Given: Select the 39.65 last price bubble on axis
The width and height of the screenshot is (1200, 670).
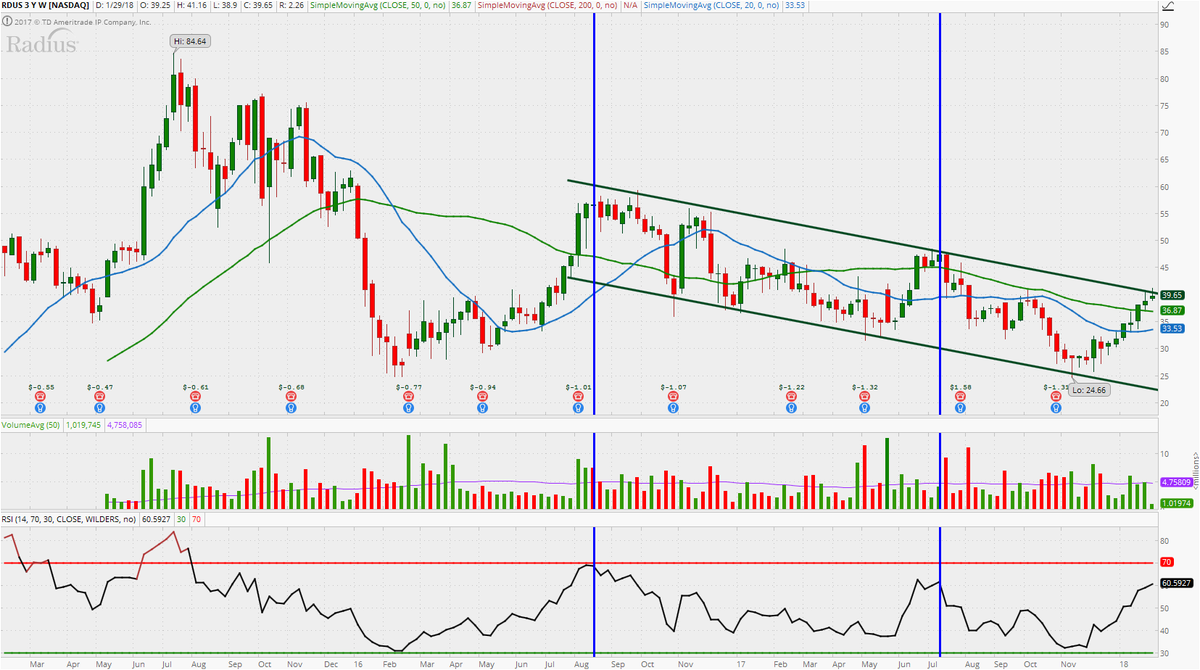Looking at the screenshot, I should tap(1174, 294).
